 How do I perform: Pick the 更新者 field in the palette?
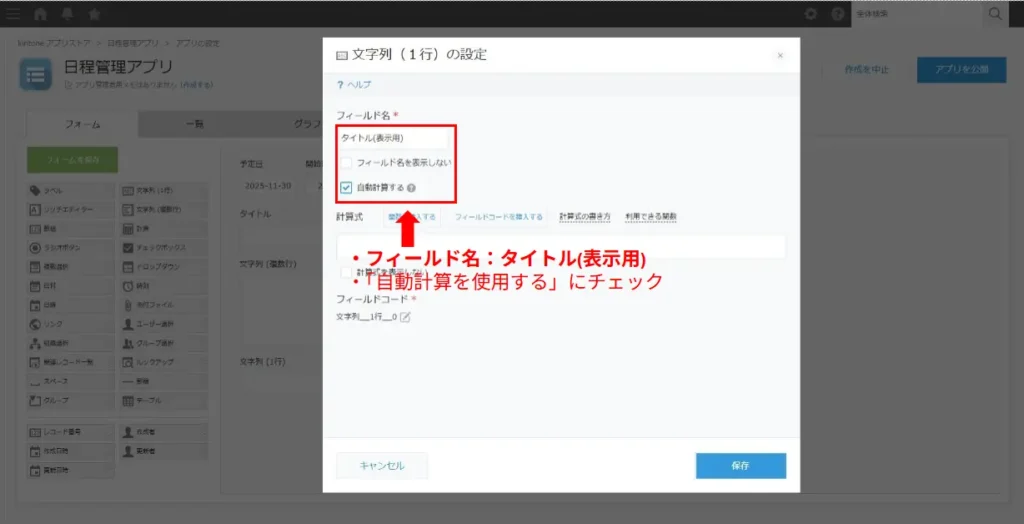tap(163, 451)
